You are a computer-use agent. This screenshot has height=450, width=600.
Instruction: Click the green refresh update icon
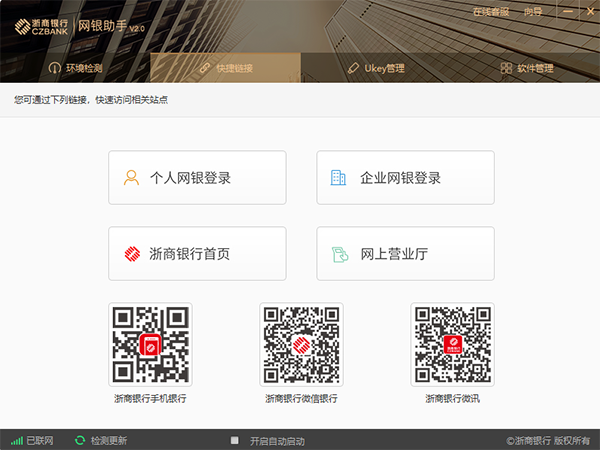80,441
